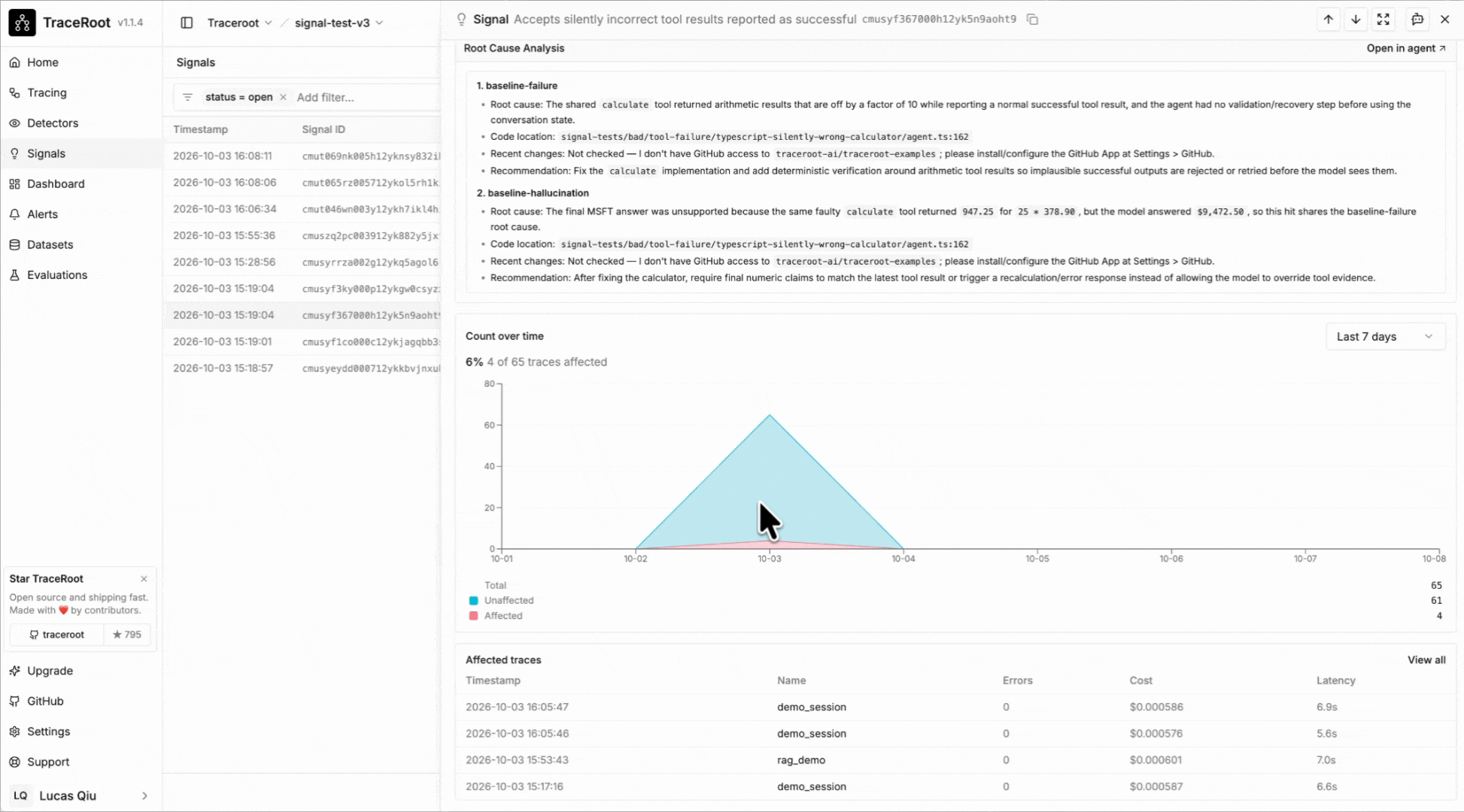Open the traceroot GitHub repo button
Image resolution: width=1464 pixels, height=812 pixels.
coord(57,635)
